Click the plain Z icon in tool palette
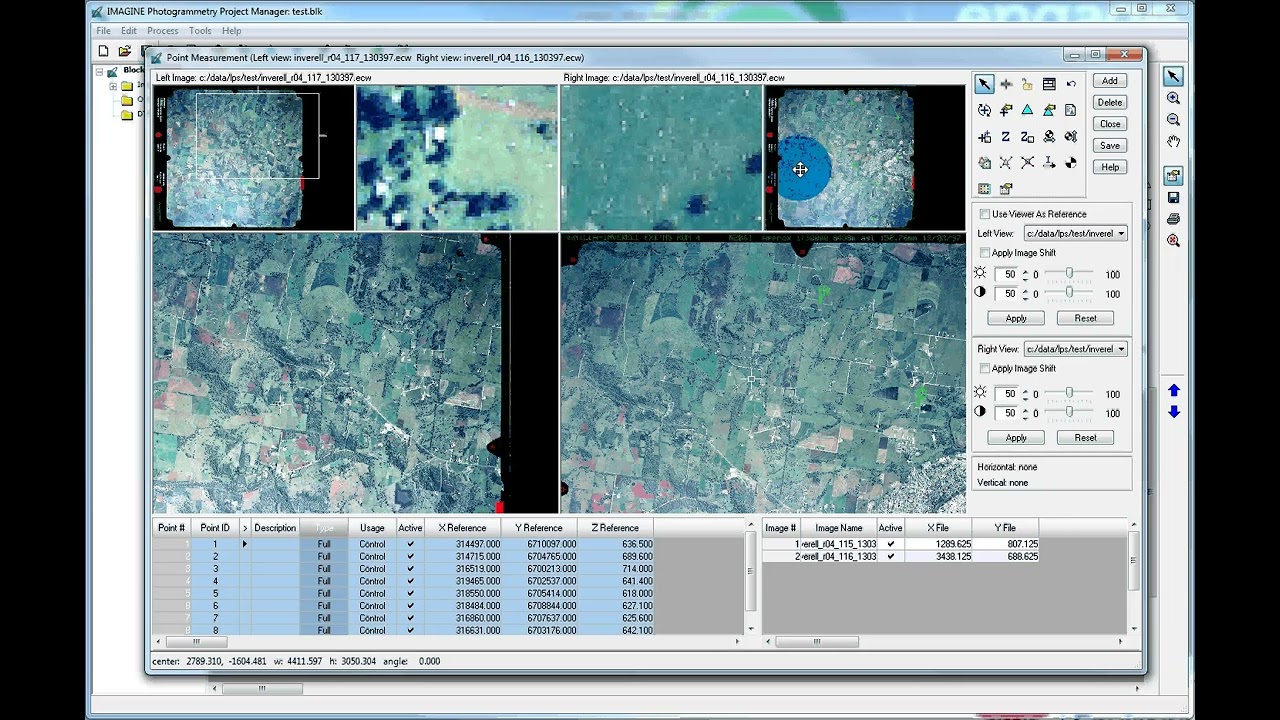 point(1006,137)
